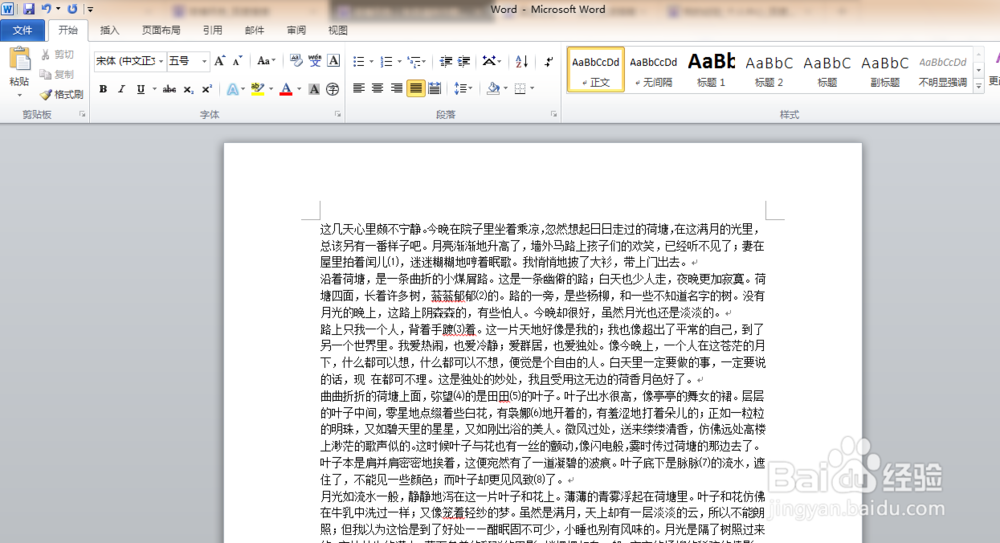The width and height of the screenshot is (1000, 543).
Task: Open the underline style dropdown arrow
Action: click(x=154, y=89)
